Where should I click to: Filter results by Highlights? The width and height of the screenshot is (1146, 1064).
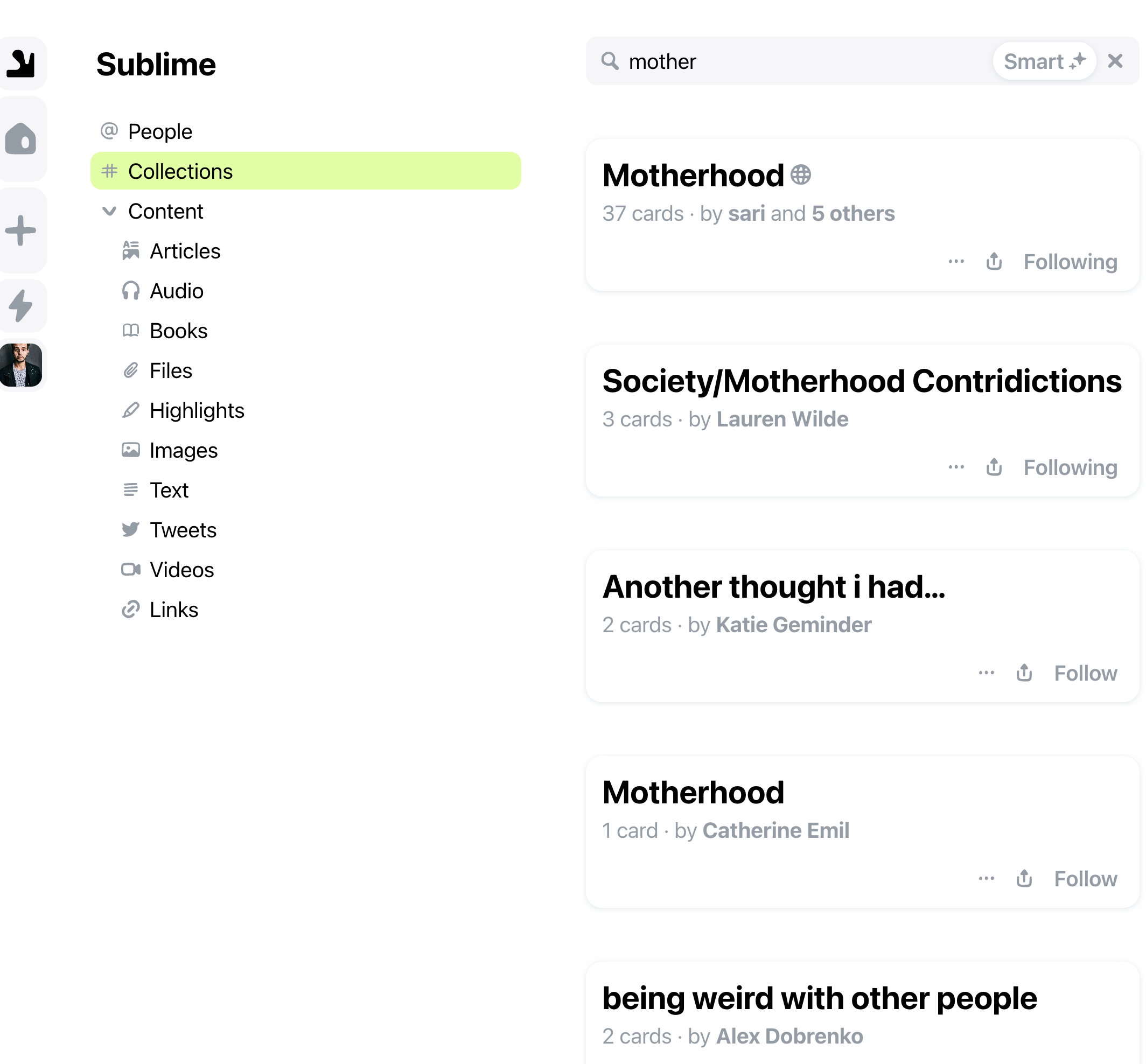coord(197,410)
